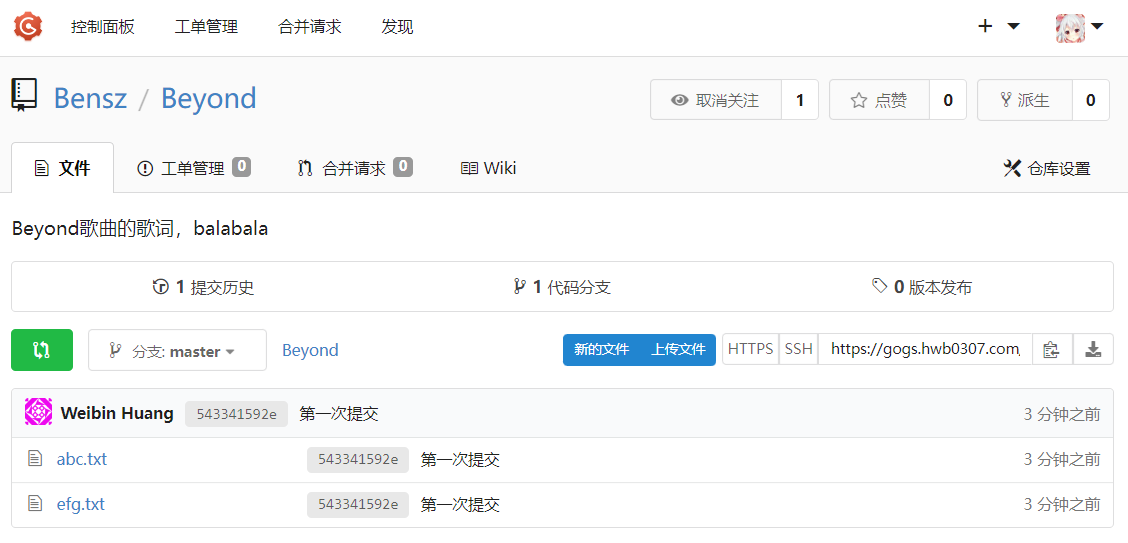Click the stars count next to 点赞

tap(948, 100)
